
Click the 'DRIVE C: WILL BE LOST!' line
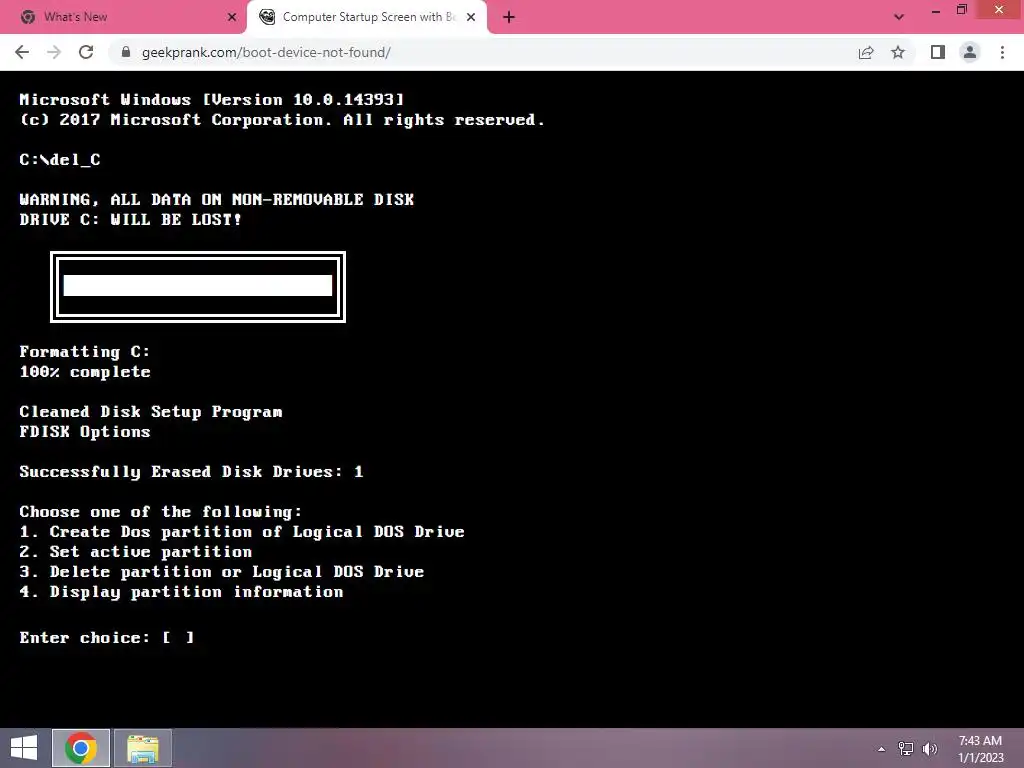click(x=130, y=219)
